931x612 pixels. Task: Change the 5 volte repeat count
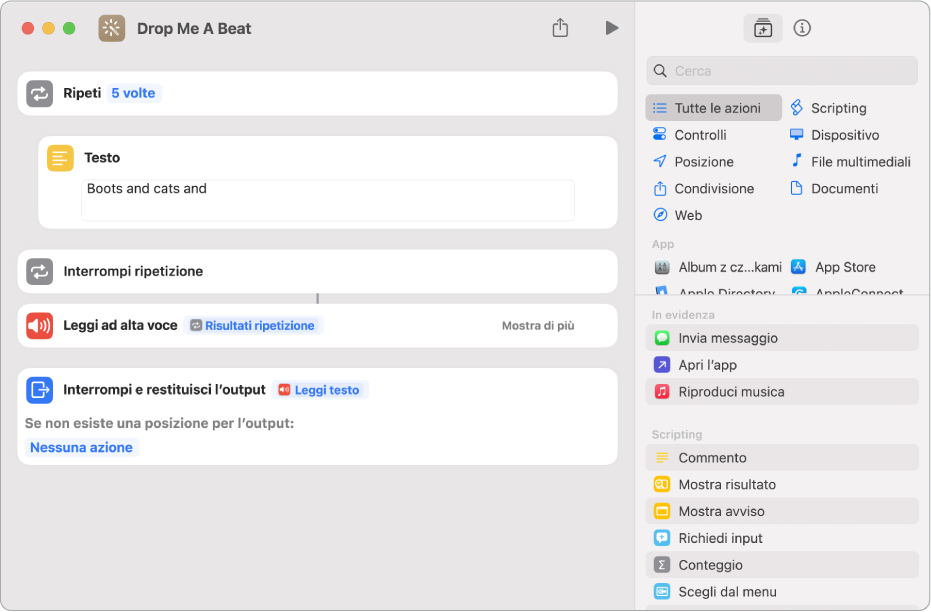pyautogui.click(x=134, y=93)
